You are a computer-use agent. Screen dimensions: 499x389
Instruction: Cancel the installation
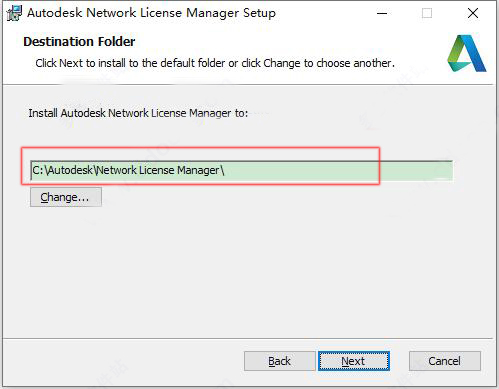445,361
